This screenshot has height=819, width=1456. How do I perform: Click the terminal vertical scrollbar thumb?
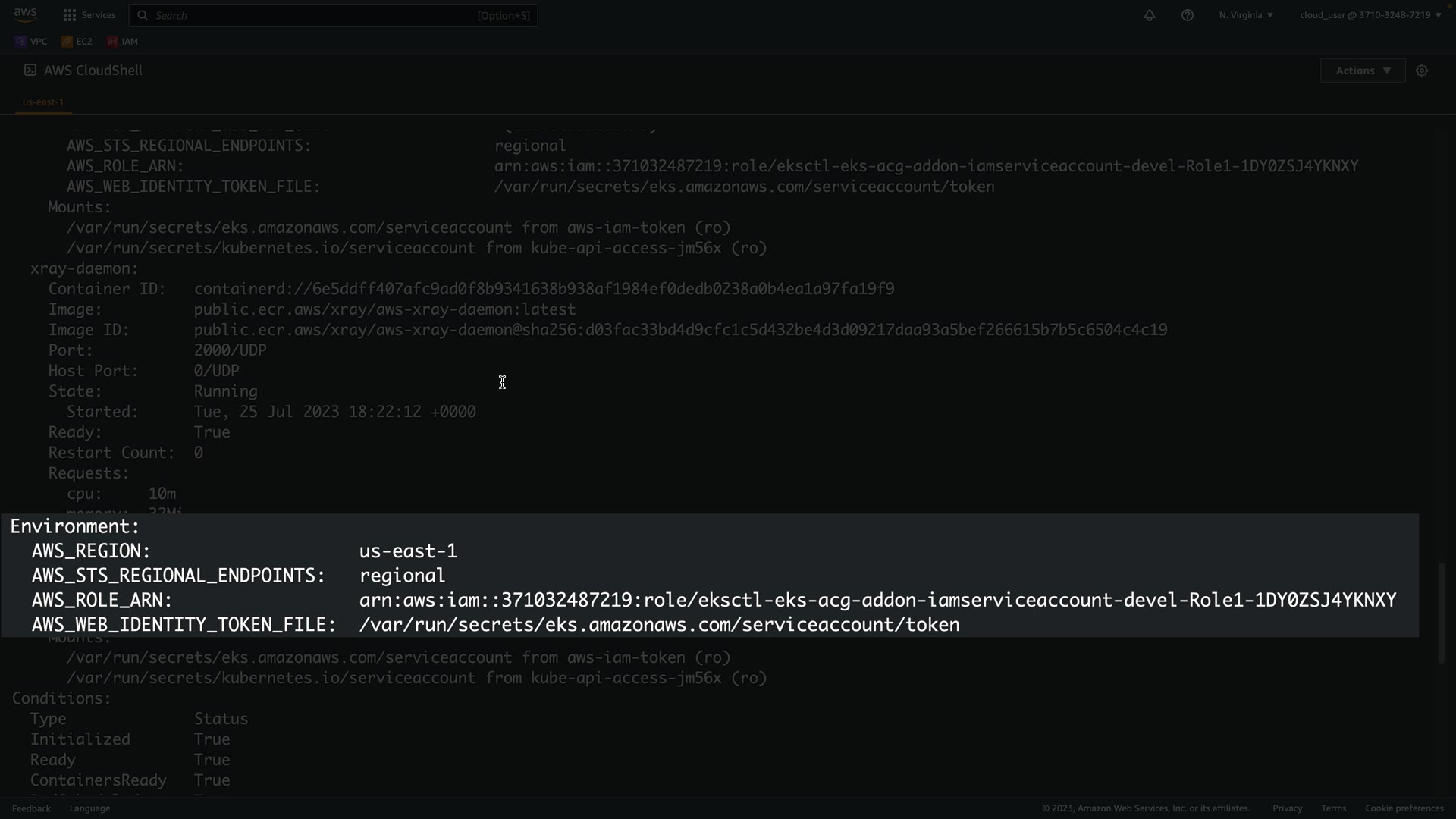coord(1442,613)
